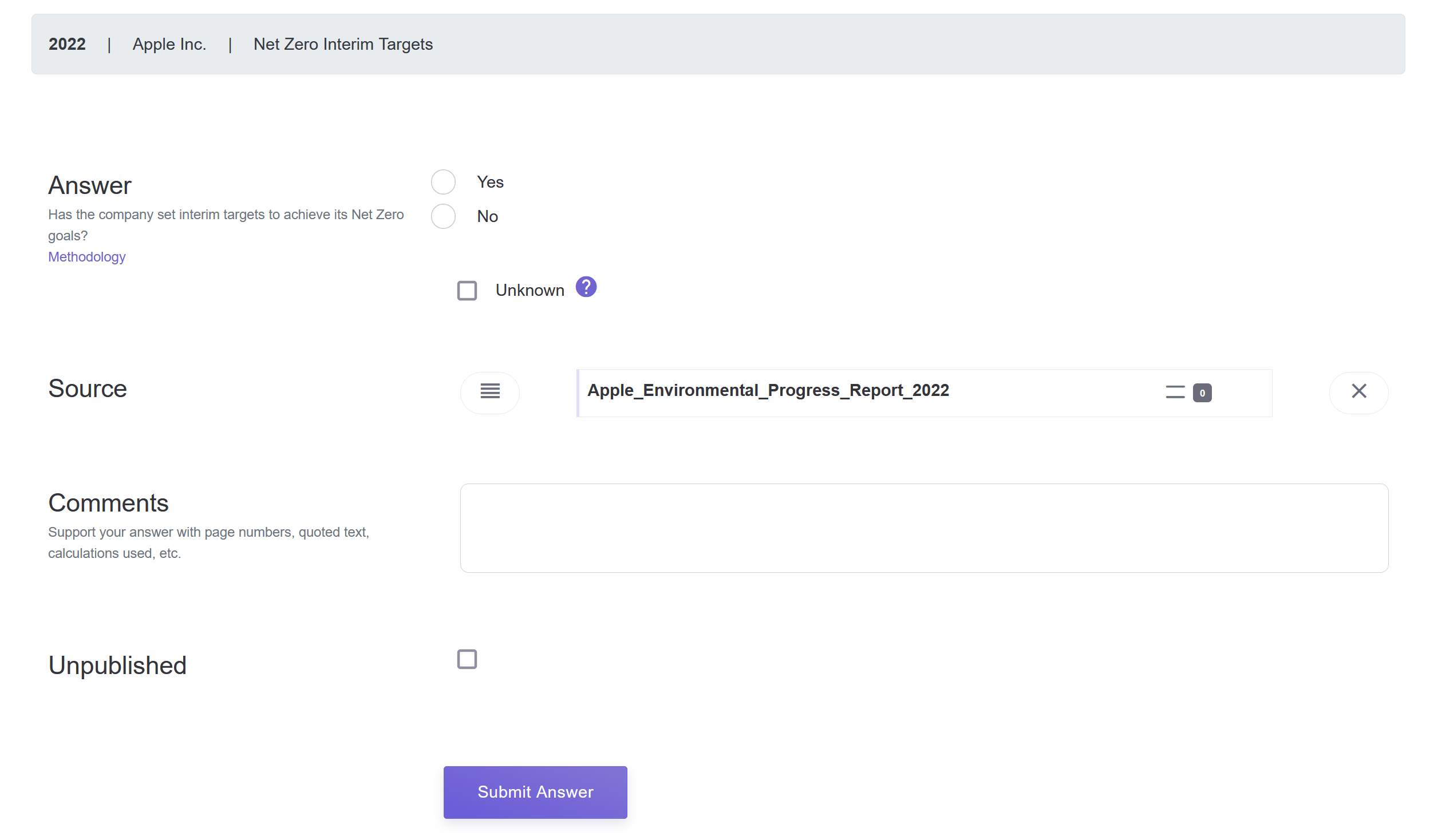The width and height of the screenshot is (1430, 840).
Task: Open the Unknown help question mark icon
Action: point(586,287)
